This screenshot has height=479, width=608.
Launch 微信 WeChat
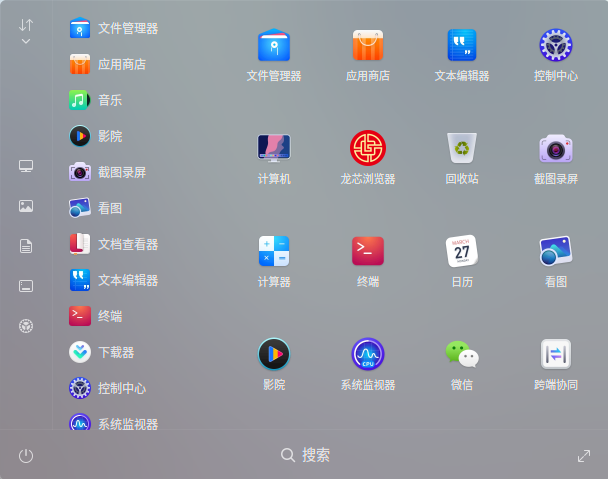pos(461,365)
